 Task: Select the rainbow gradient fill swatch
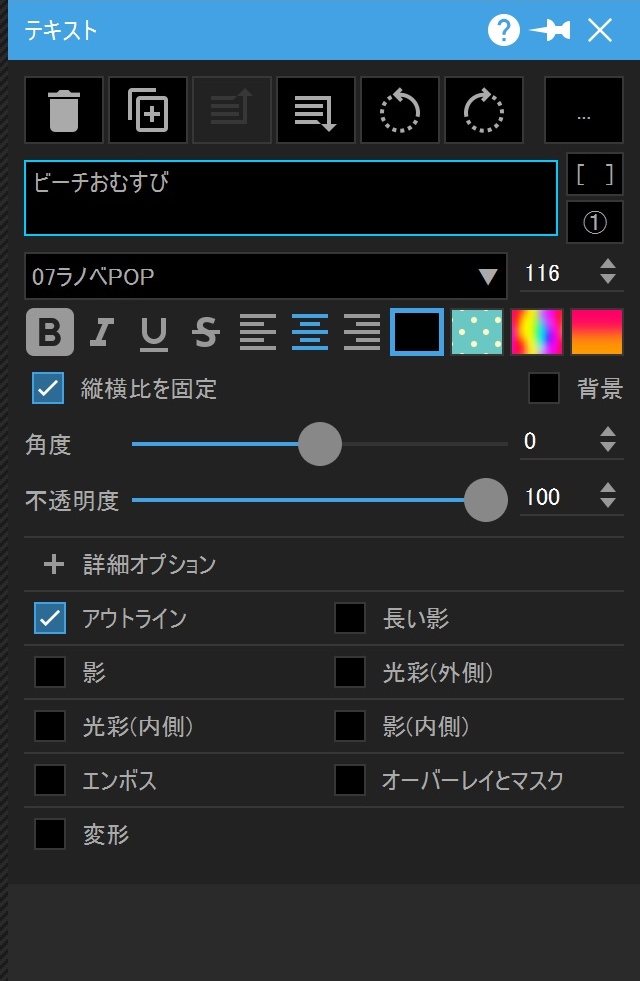537,332
